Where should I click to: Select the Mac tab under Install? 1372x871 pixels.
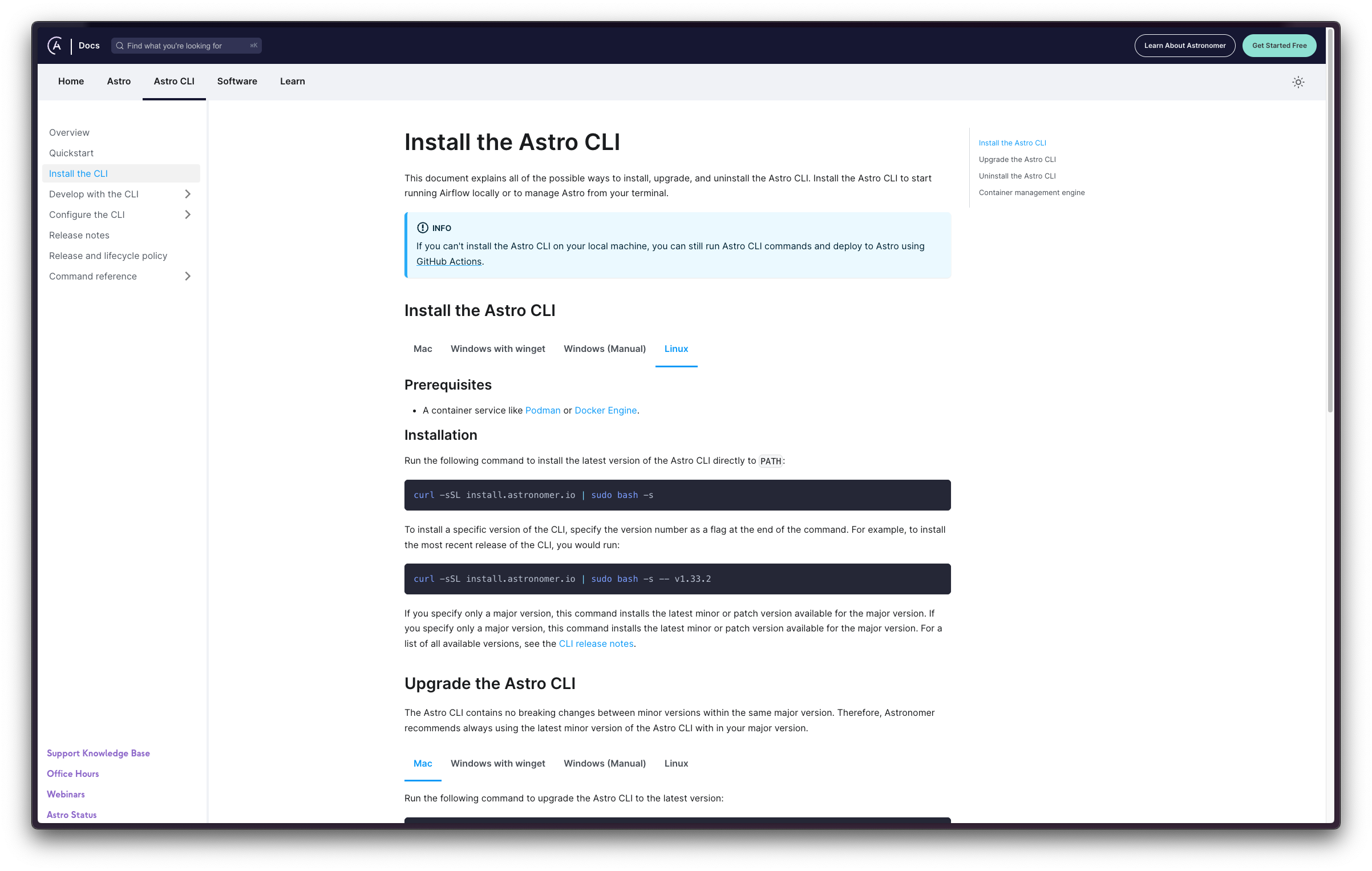(x=423, y=349)
